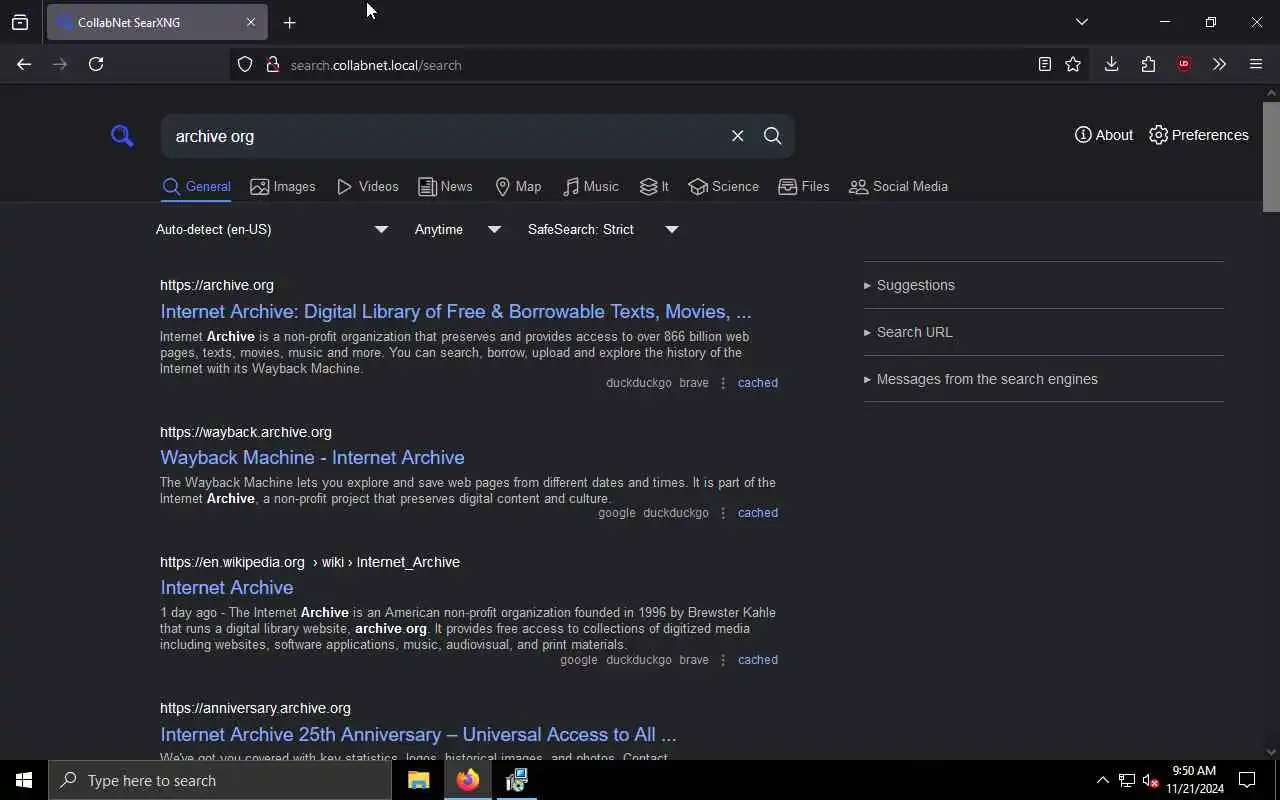1280x800 pixels.
Task: Click the muted volume tray icon
Action: pyautogui.click(x=1150, y=780)
